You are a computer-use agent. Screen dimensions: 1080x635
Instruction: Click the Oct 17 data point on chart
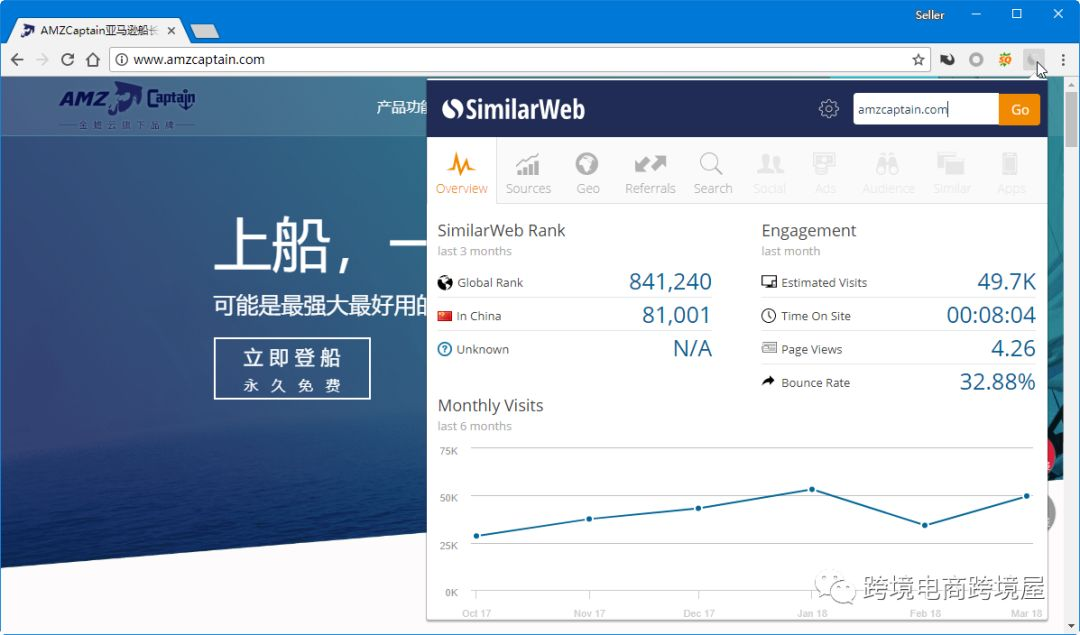477,536
